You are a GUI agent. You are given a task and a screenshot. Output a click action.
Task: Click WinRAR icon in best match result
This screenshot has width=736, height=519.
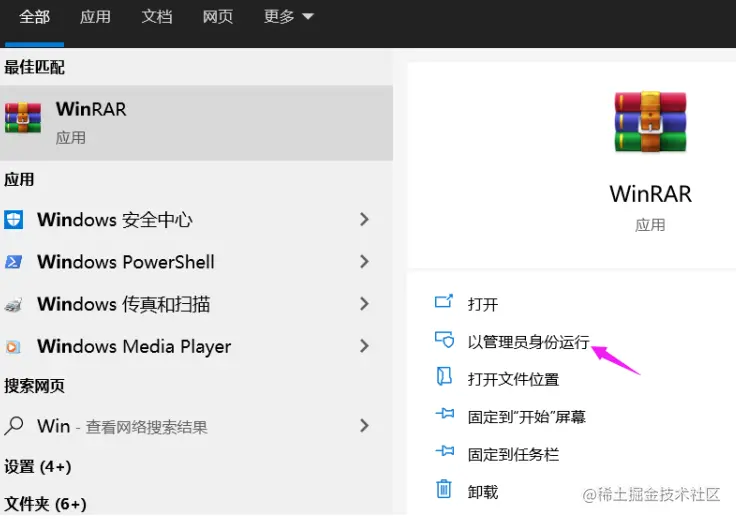tap(23, 118)
